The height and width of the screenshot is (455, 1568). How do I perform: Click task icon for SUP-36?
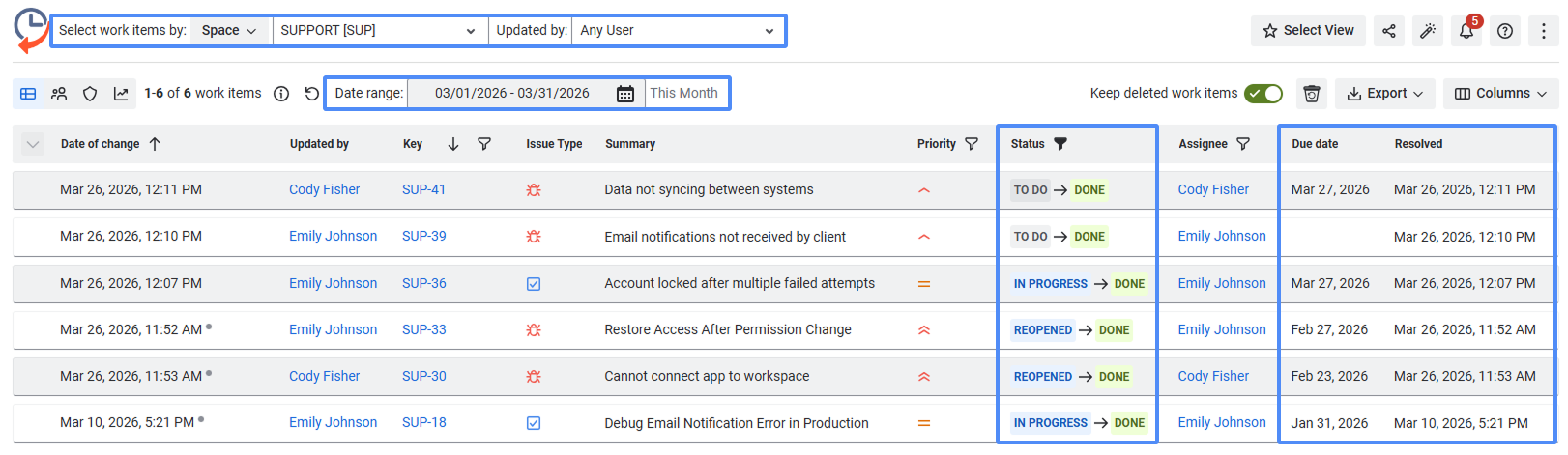[x=534, y=284]
